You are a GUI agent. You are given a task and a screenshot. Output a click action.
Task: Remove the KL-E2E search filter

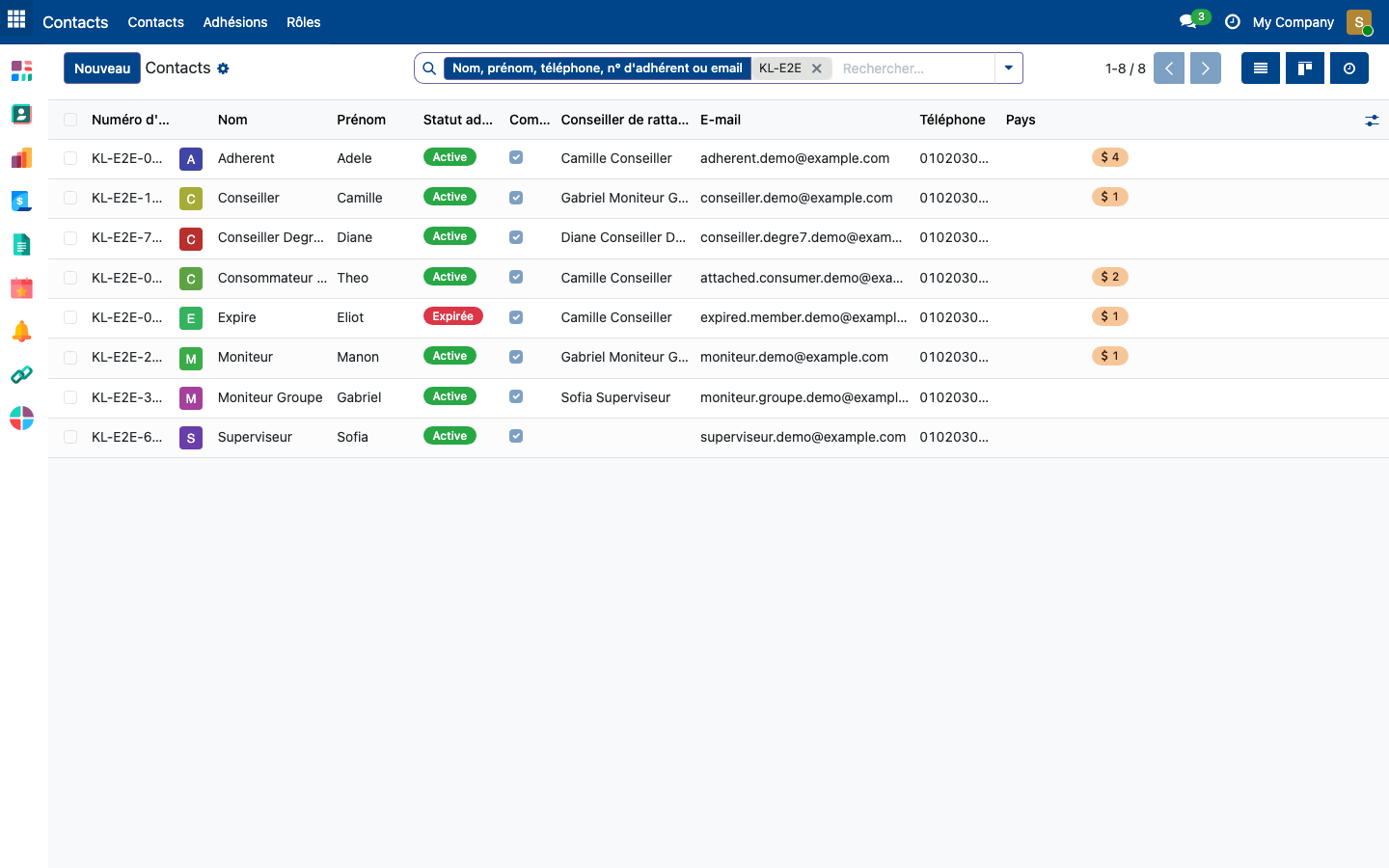click(817, 68)
